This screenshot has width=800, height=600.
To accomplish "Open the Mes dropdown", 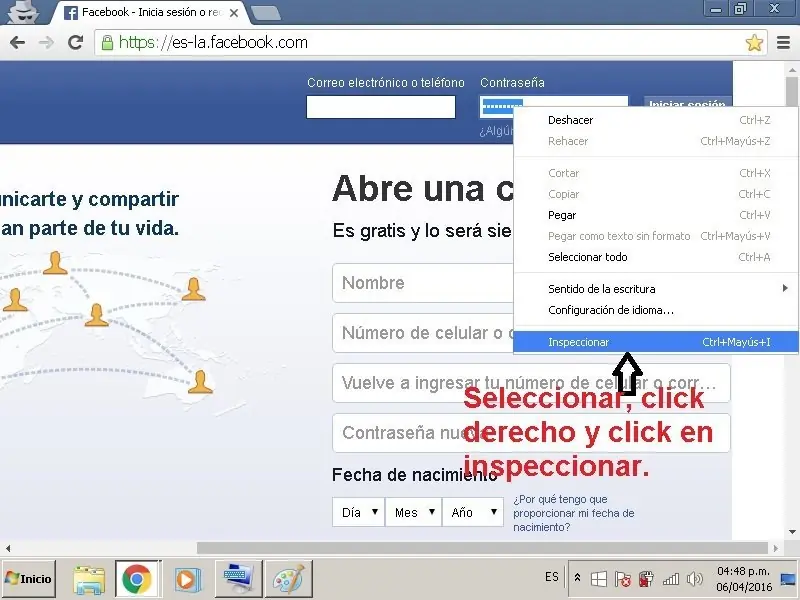I will tap(413, 512).
